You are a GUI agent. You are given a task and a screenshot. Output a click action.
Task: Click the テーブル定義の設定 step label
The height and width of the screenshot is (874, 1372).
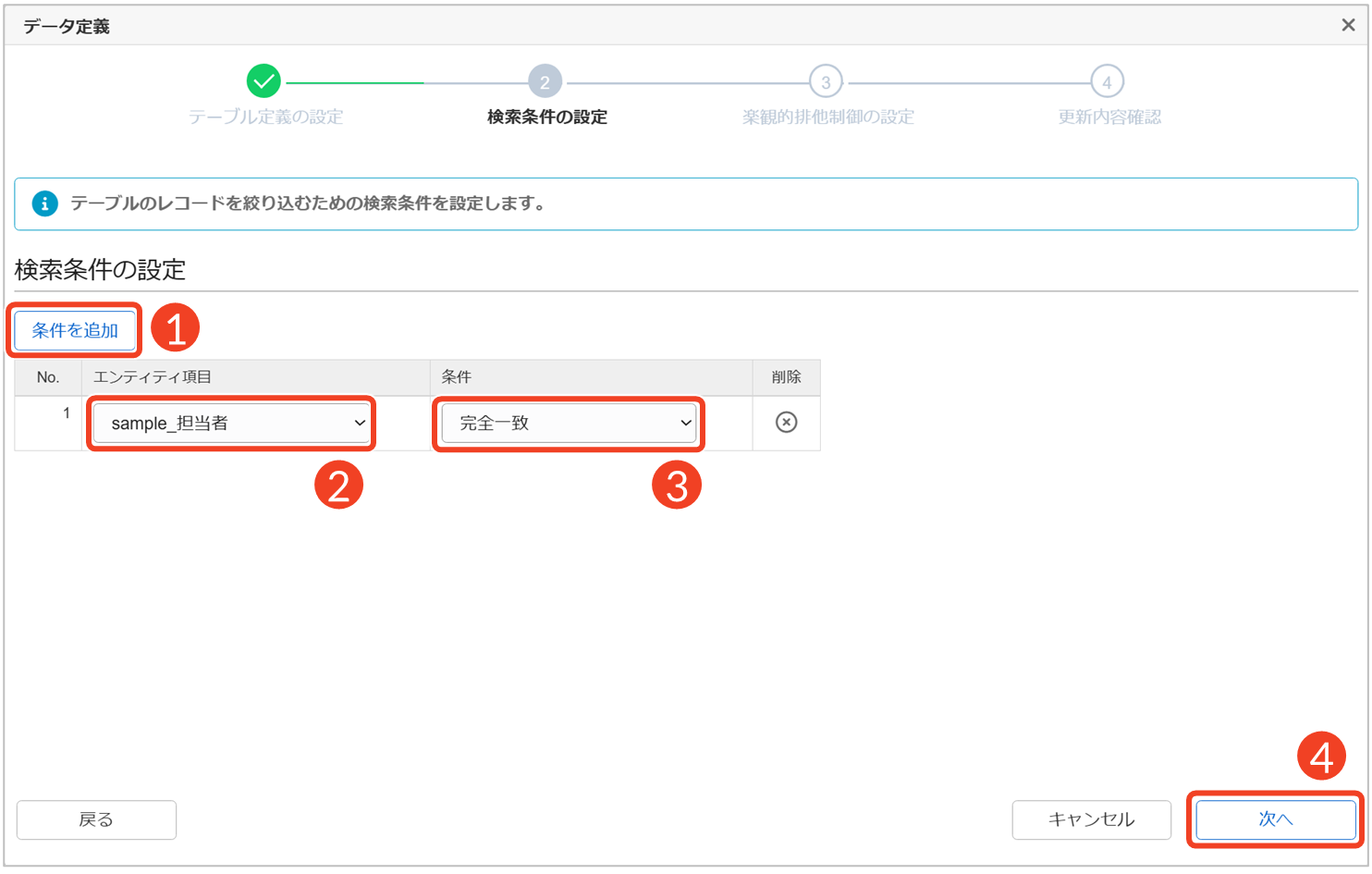265,117
